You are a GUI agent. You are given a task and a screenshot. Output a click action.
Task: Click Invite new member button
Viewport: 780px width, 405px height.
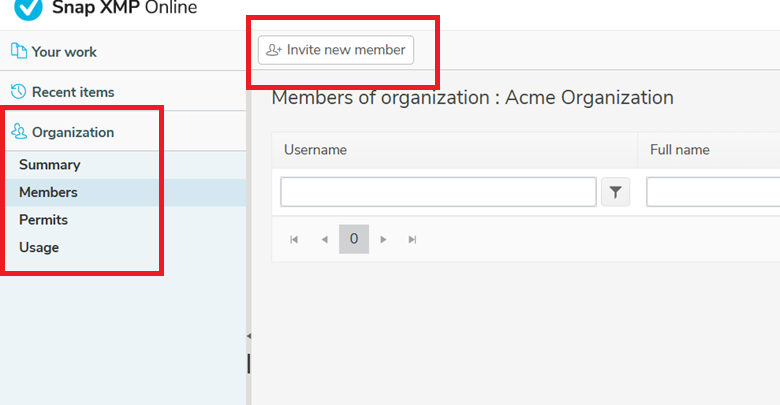point(336,50)
